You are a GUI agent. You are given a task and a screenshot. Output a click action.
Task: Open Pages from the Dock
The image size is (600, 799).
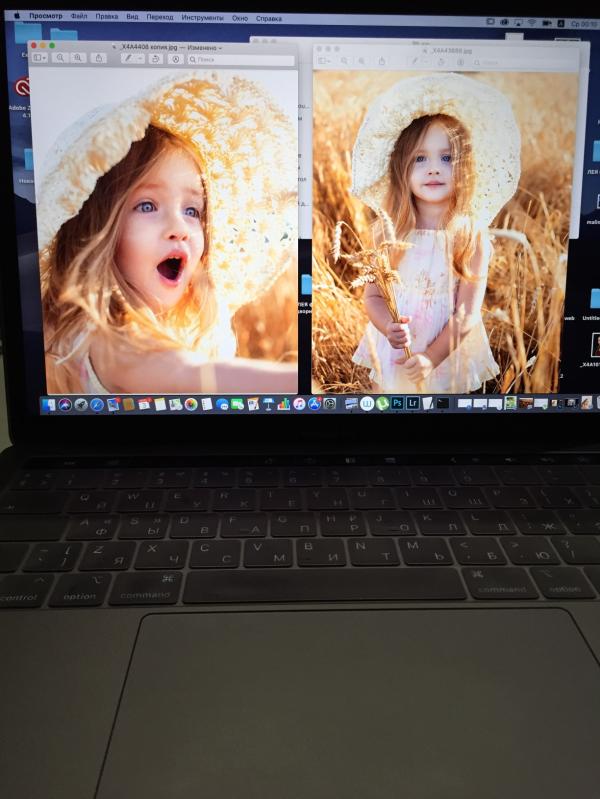[x=253, y=405]
